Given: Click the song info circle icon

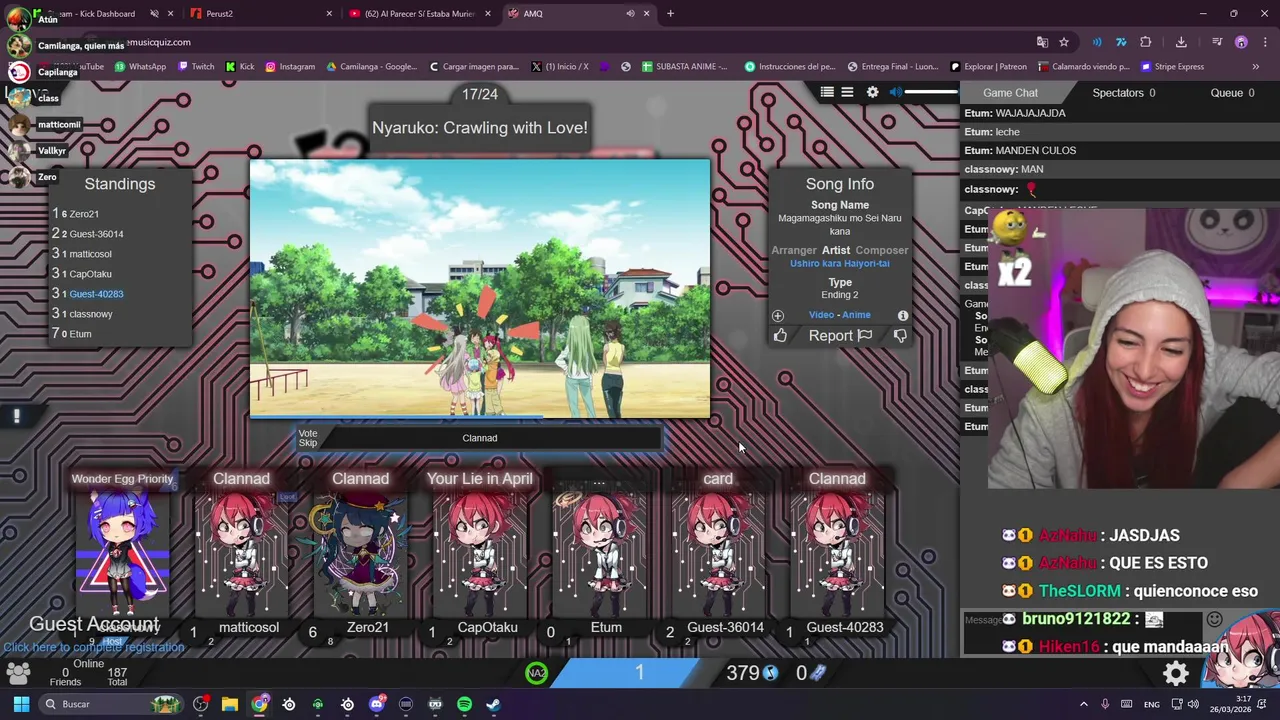Looking at the screenshot, I should [903, 315].
